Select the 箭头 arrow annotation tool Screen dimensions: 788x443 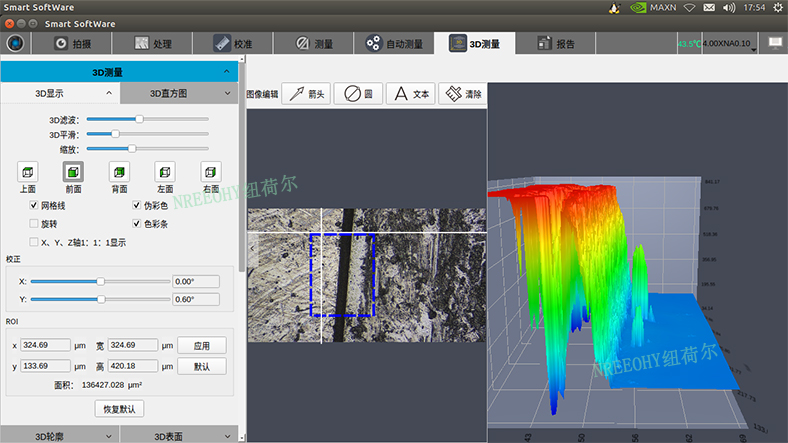pyautogui.click(x=306, y=93)
